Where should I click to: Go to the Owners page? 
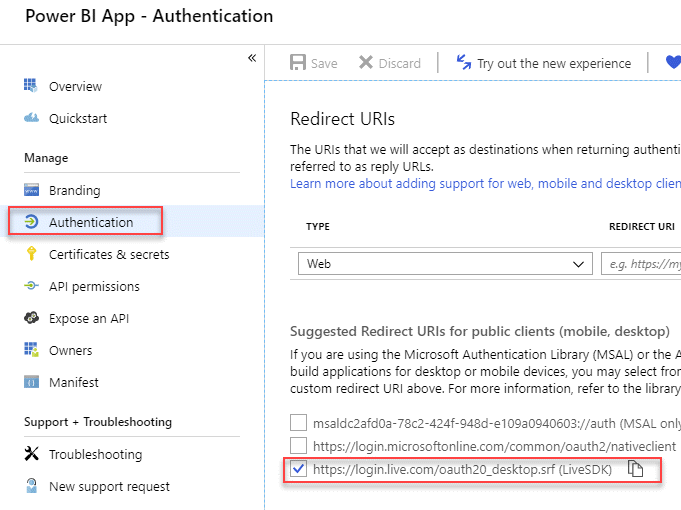point(70,351)
